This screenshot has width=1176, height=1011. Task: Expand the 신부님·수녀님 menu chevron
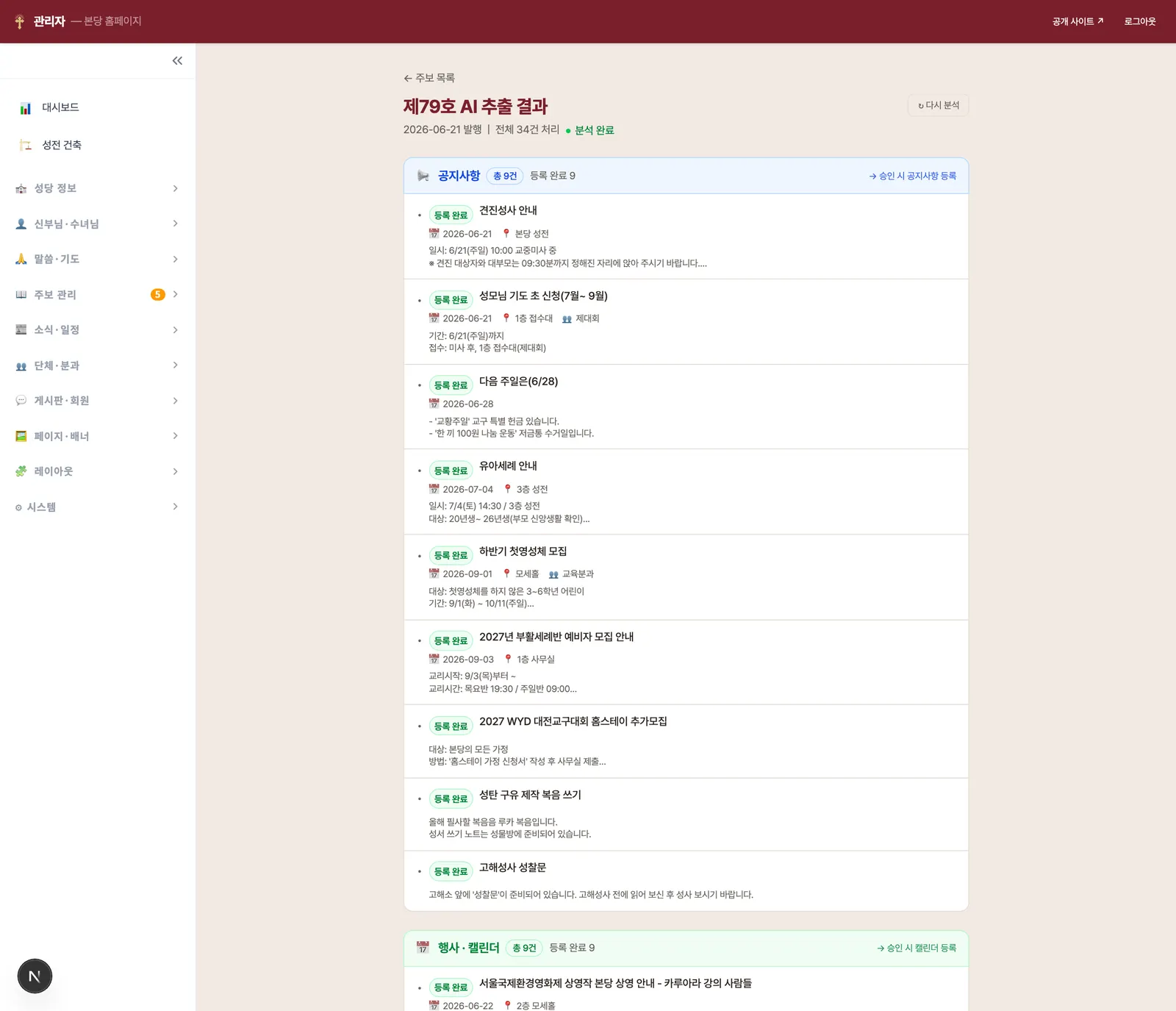click(x=175, y=224)
